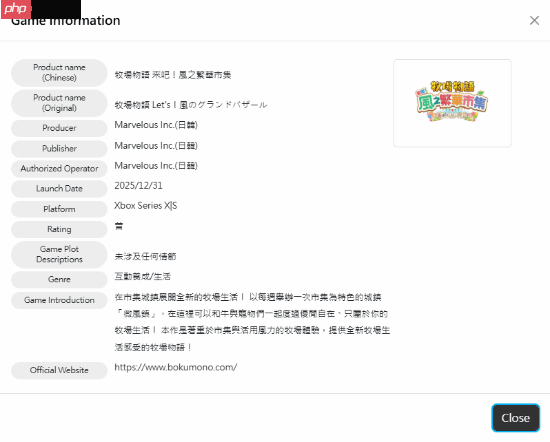This screenshot has width=550, height=442.
Task: Open the bokumono.com official website link
Action: point(176,367)
